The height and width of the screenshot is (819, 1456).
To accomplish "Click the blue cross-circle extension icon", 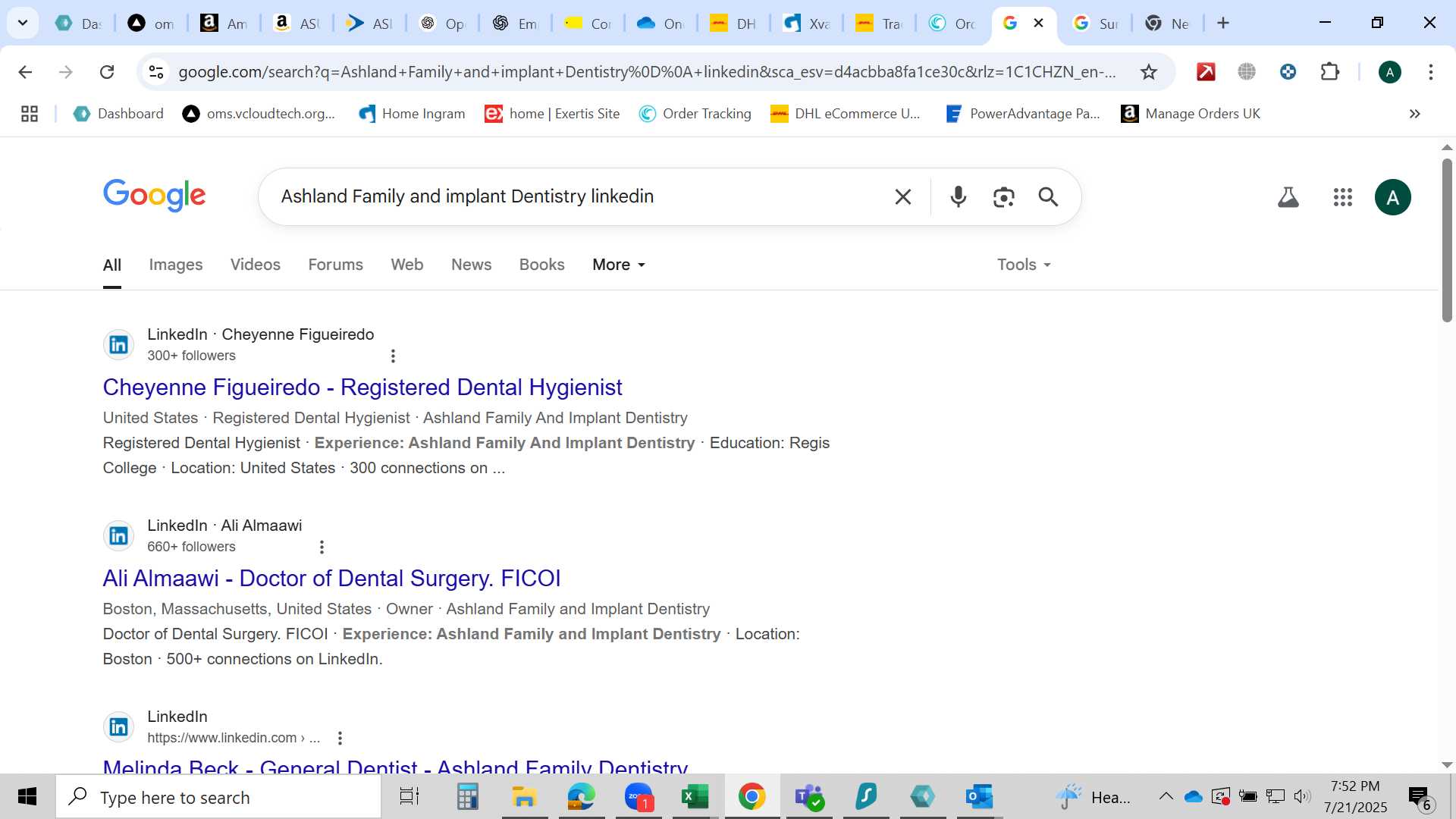I will [x=1288, y=72].
